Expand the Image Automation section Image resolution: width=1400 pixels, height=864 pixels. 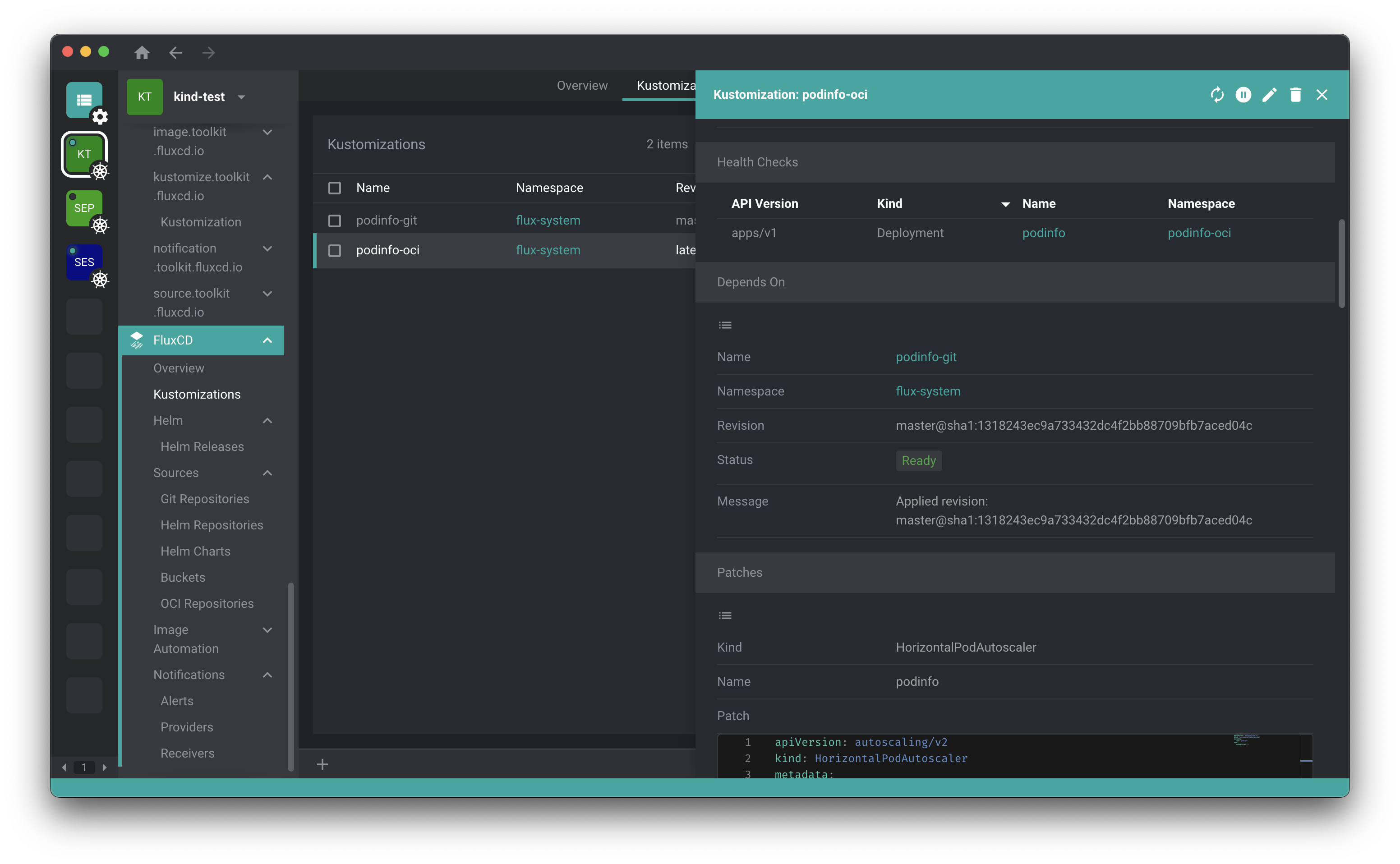(x=267, y=630)
